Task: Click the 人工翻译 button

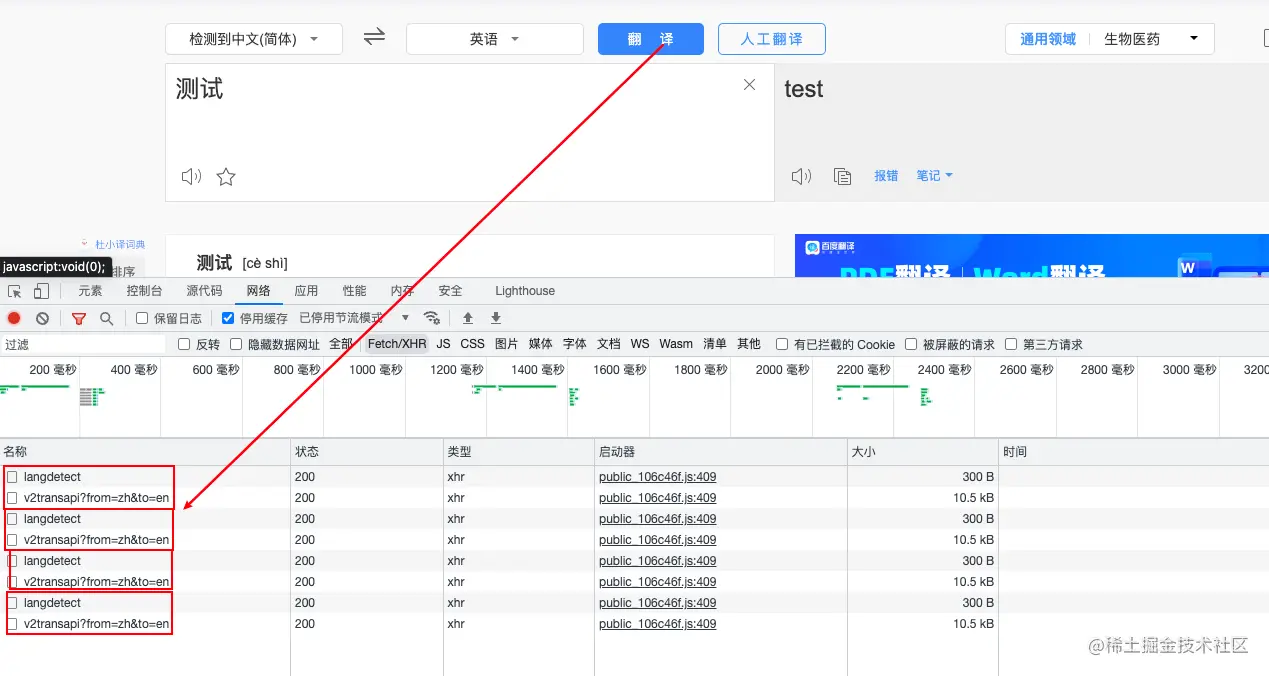Action: [772, 39]
